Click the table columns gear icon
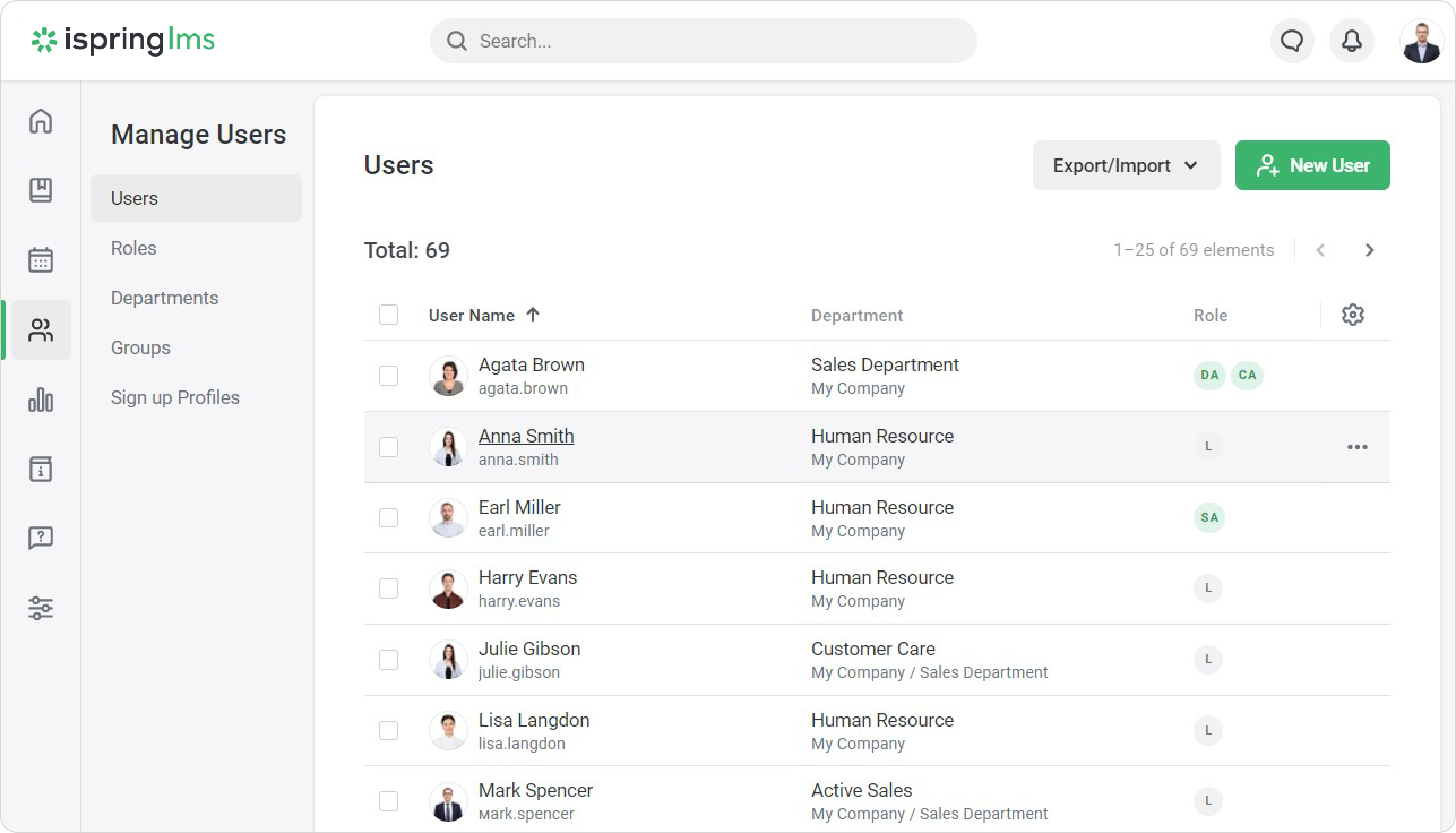 pyautogui.click(x=1352, y=315)
